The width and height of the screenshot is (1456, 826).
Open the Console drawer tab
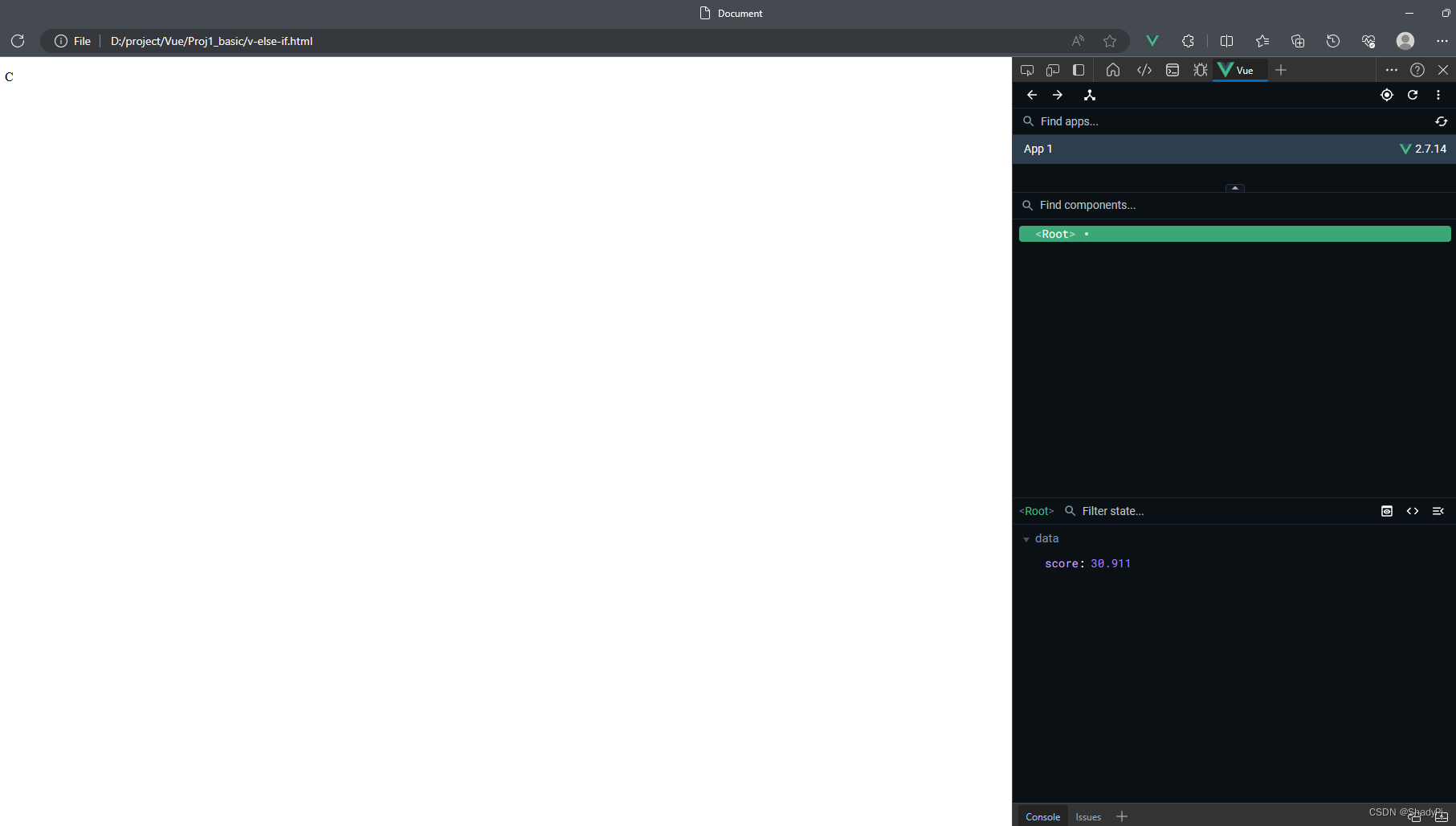pos(1042,816)
